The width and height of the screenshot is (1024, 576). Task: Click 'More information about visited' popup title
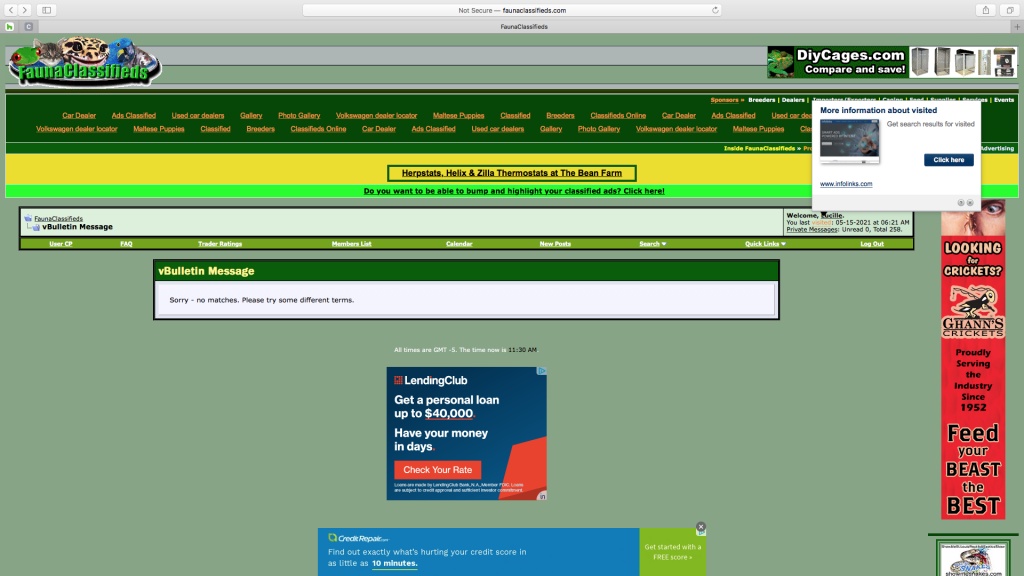point(878,110)
